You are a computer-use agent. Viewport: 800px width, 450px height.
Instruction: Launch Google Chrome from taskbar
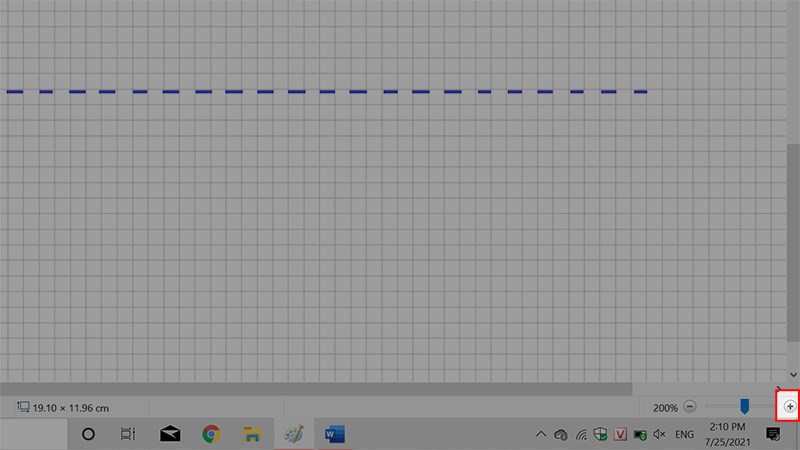[x=211, y=434]
